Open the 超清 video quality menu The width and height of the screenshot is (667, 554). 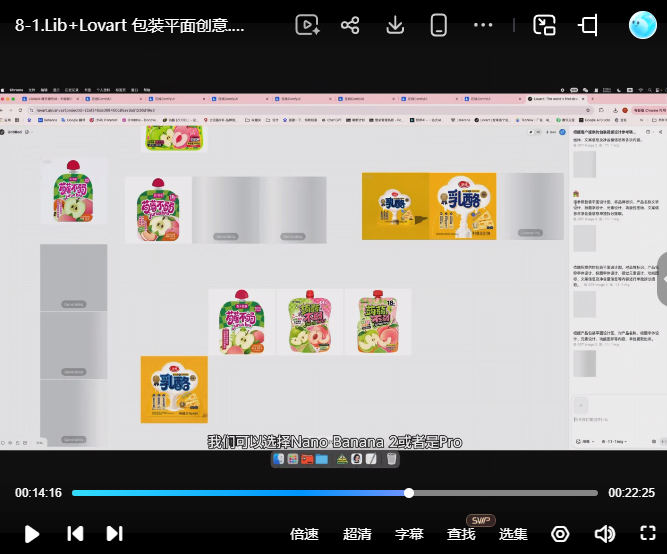point(357,534)
